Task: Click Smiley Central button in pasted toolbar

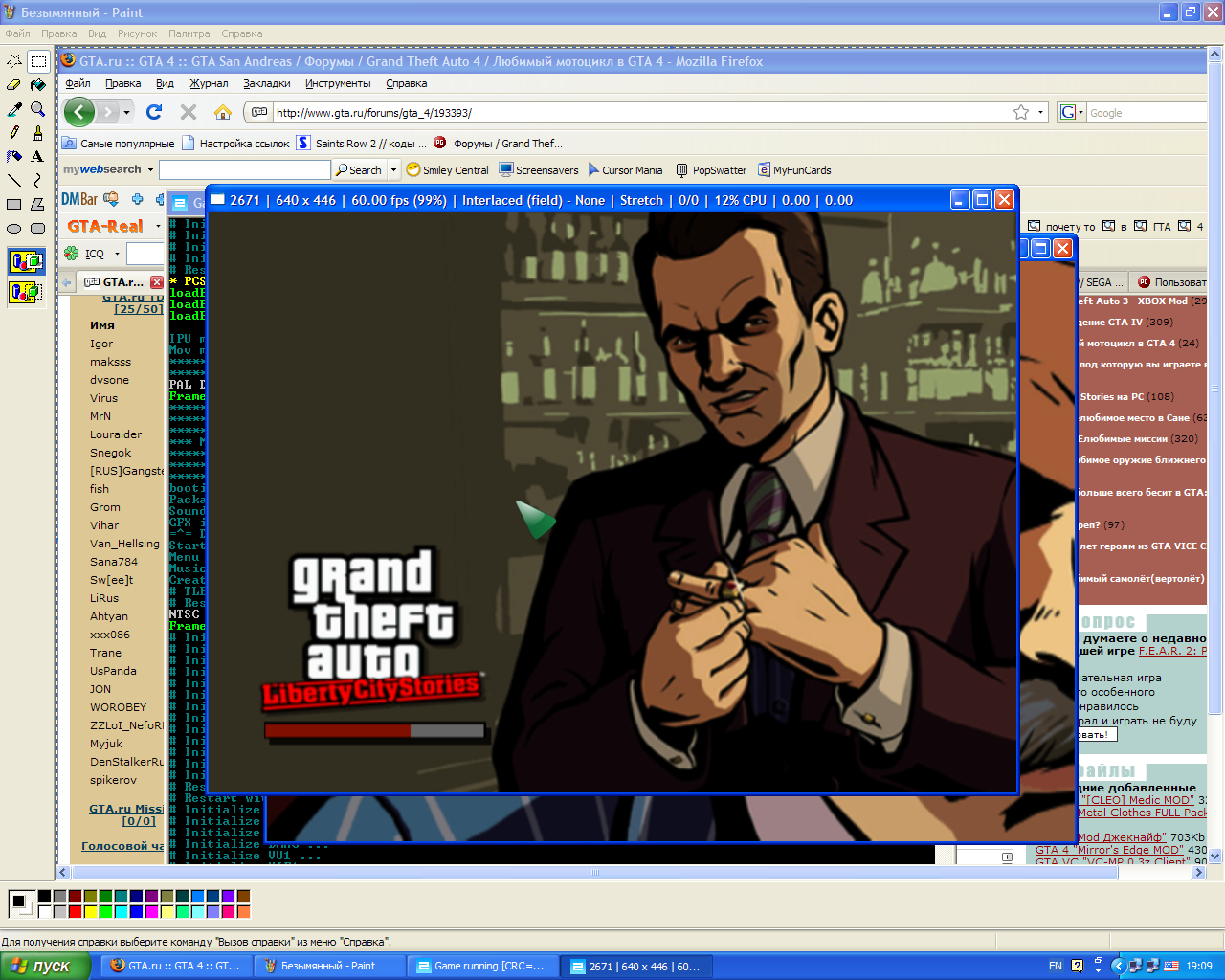Action: click(447, 170)
